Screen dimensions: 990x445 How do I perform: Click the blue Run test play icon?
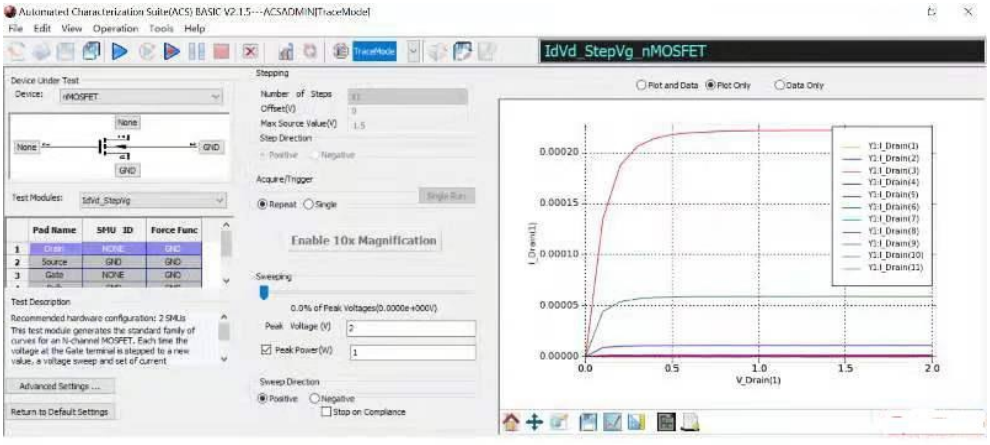[x=119, y=51]
